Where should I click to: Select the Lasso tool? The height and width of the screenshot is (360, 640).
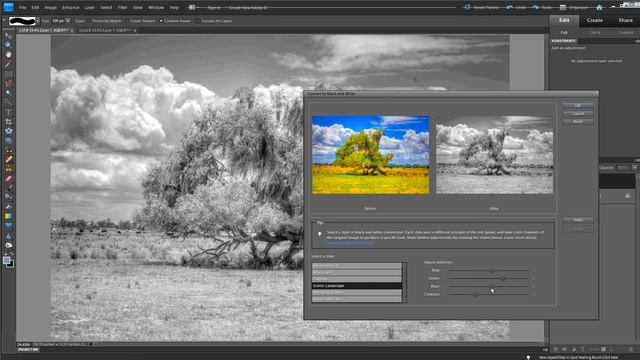coord(8,84)
